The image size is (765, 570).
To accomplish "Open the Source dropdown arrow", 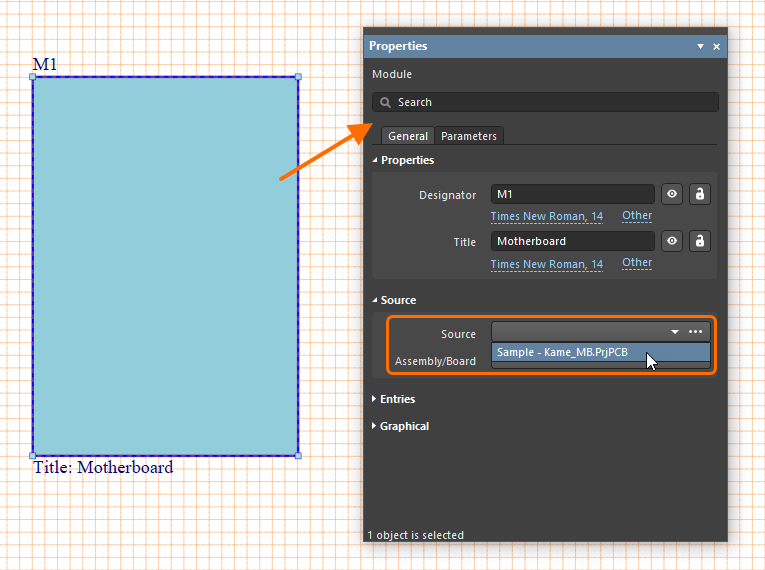I will 675,331.
